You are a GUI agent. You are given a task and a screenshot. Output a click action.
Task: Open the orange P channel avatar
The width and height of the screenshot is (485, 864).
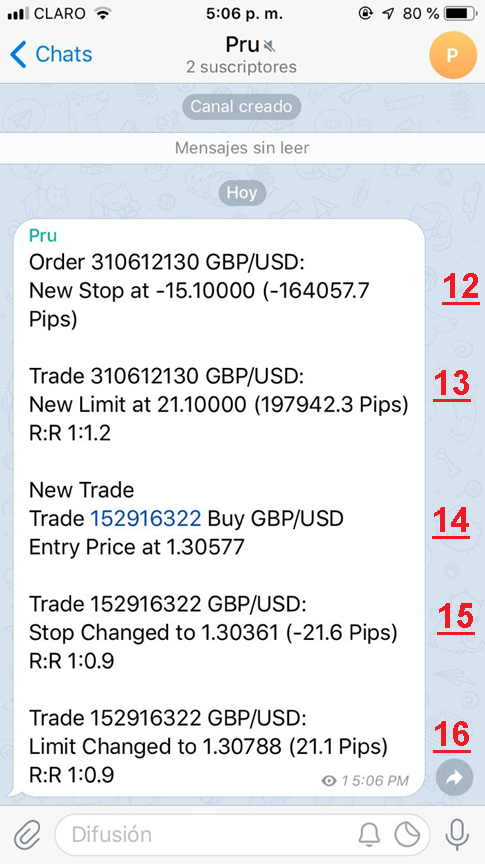coord(452,55)
